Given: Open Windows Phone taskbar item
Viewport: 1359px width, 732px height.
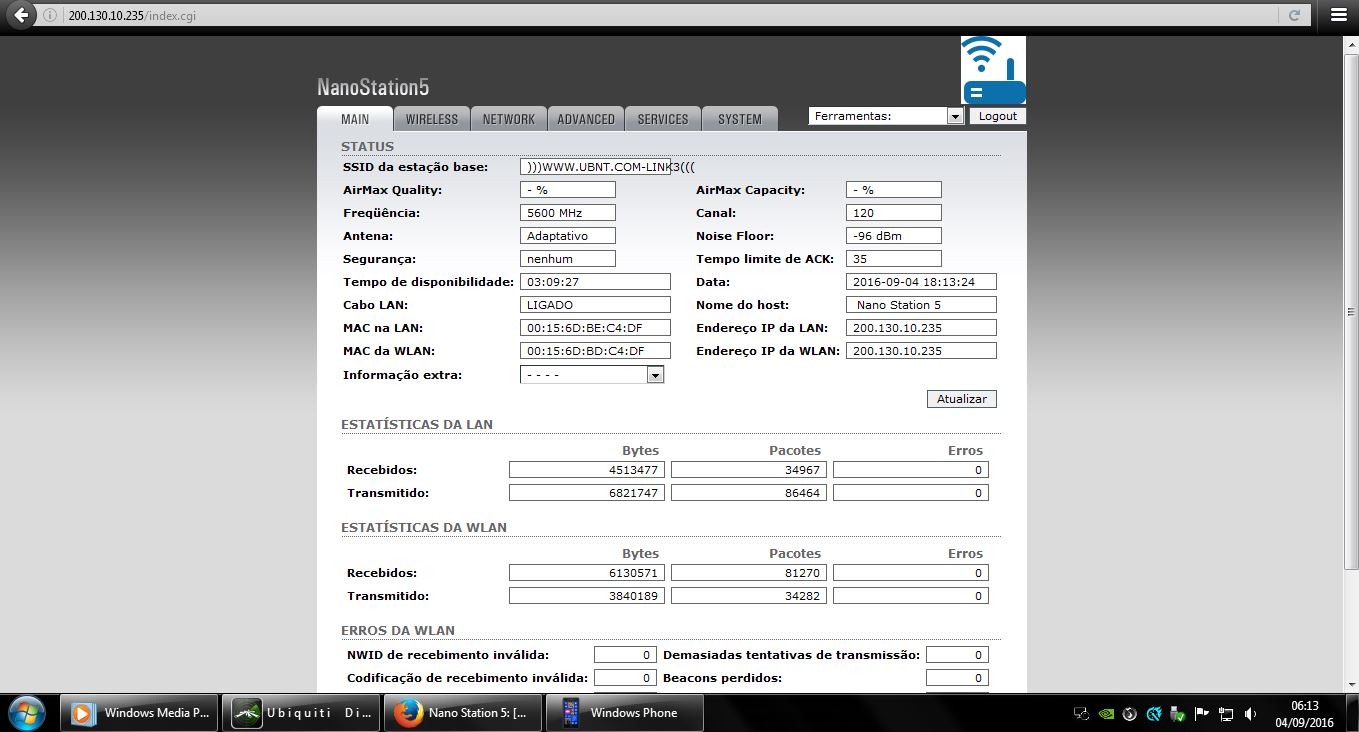Looking at the screenshot, I should coord(625,713).
